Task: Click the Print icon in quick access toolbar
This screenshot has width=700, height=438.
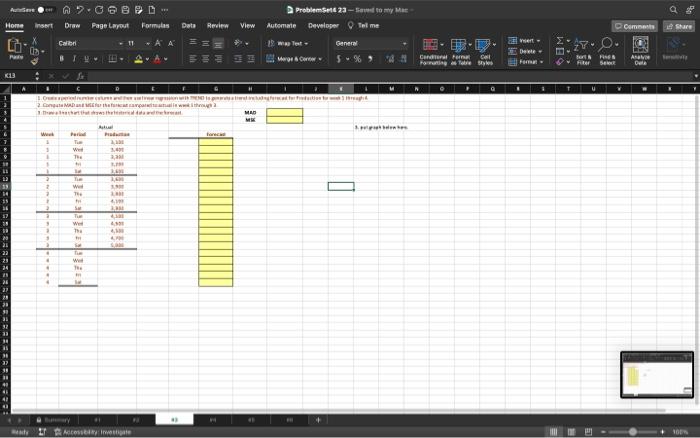Action: 112,10
